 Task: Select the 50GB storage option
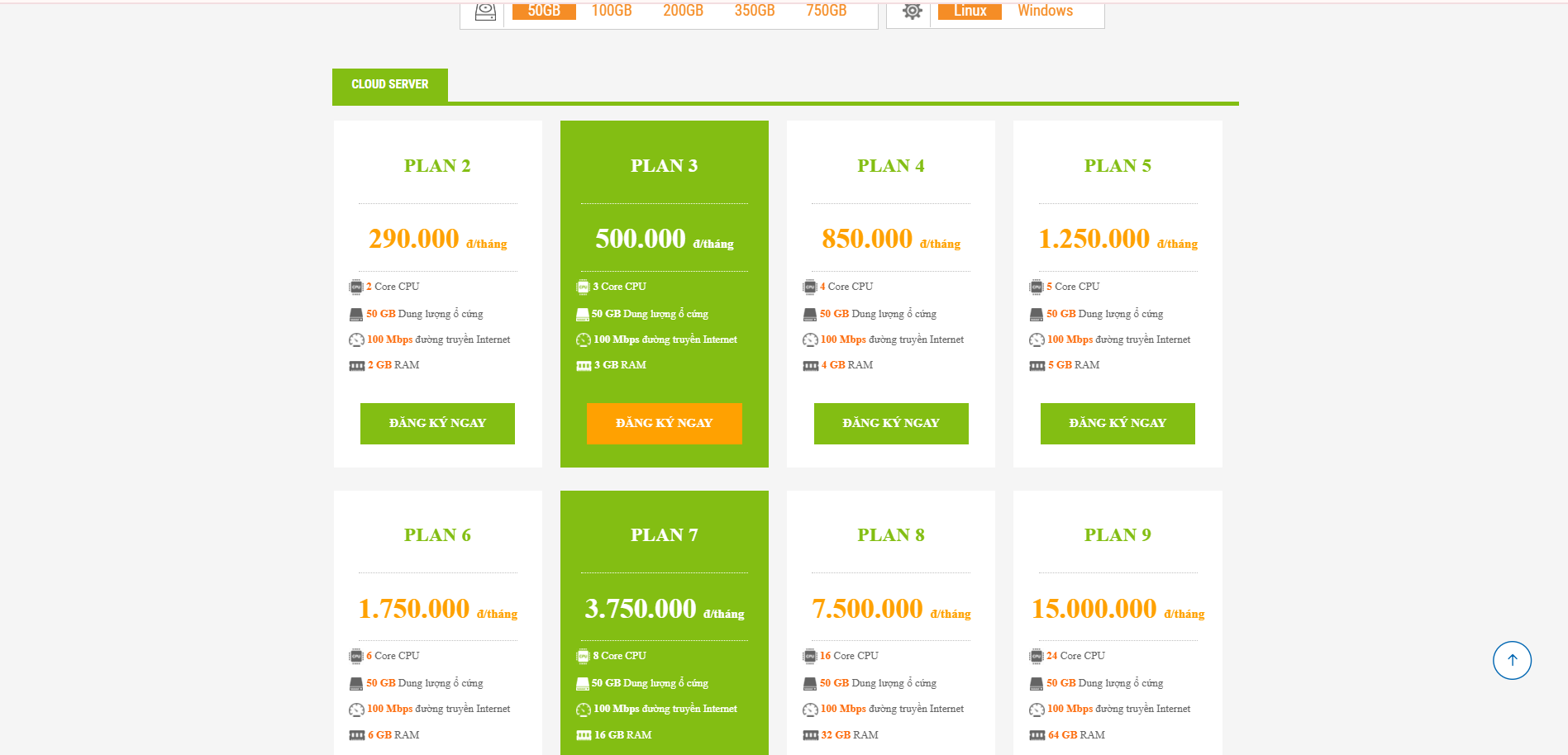[x=544, y=11]
